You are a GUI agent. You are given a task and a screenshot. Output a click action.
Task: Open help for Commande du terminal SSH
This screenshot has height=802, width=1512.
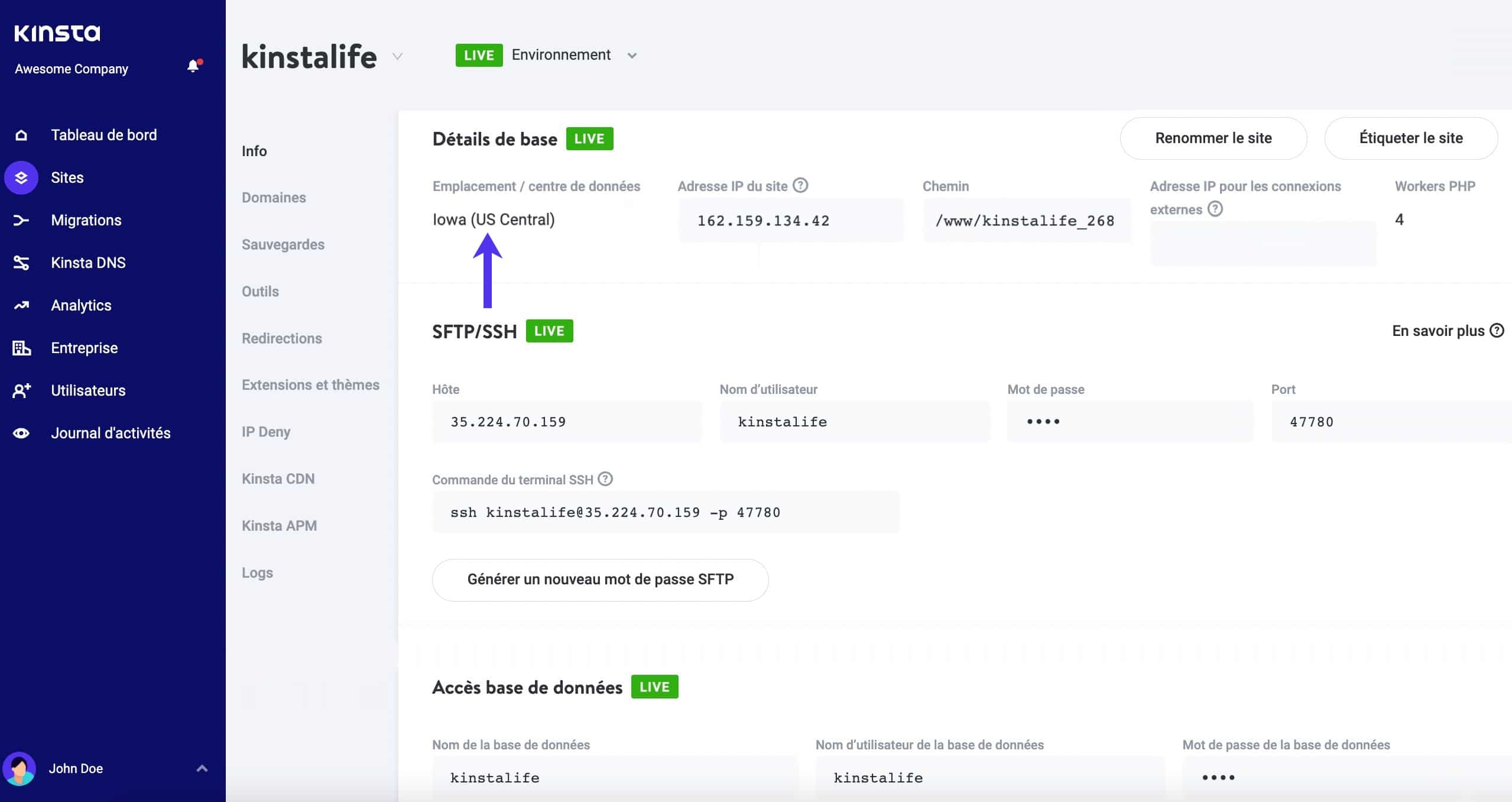point(605,479)
